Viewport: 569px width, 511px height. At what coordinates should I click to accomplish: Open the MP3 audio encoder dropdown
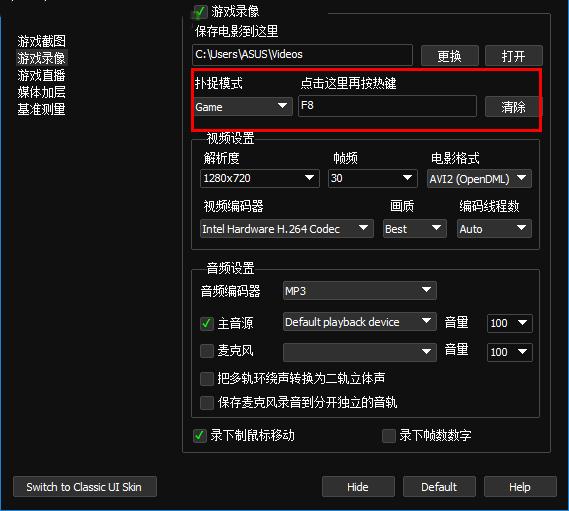pos(360,290)
